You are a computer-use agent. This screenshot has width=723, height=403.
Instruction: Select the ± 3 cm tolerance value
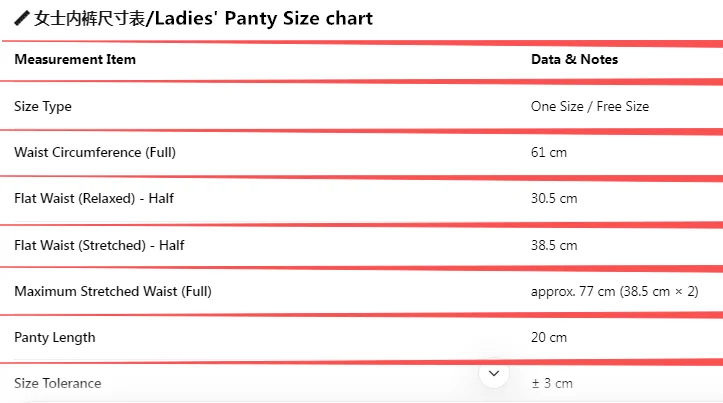pos(552,383)
